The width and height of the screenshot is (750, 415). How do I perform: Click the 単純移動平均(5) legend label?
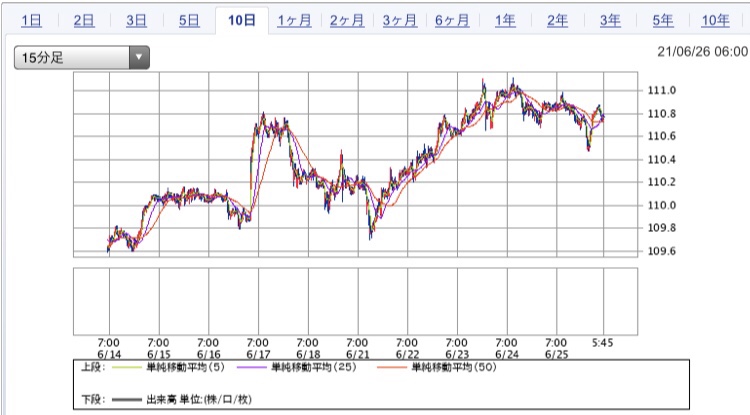point(185,367)
